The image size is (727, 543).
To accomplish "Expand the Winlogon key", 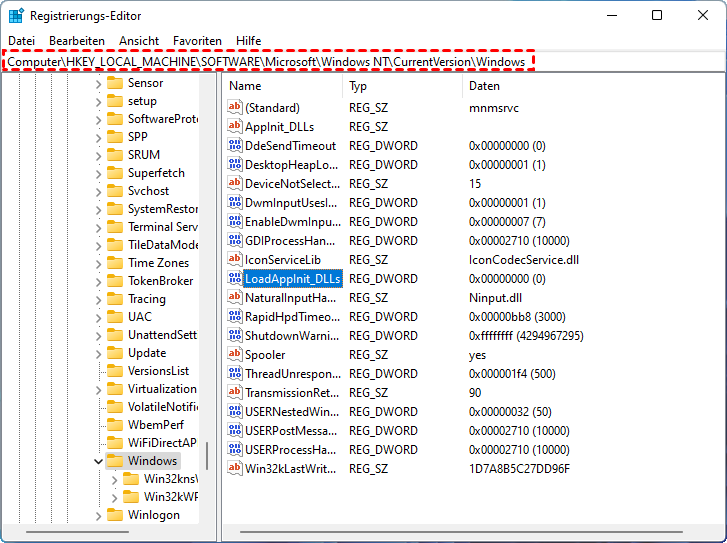I will [x=98, y=516].
